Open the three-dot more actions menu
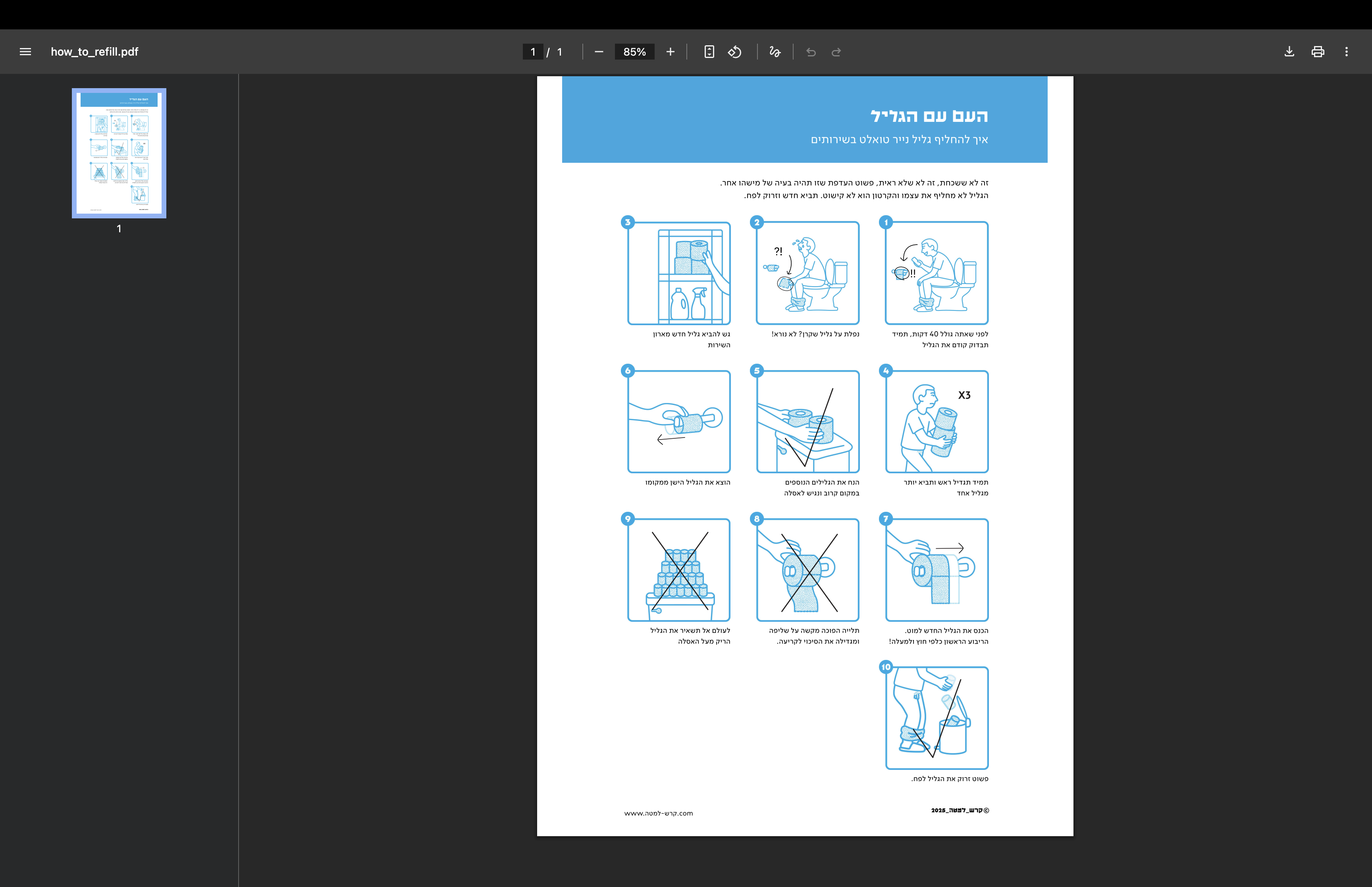1372x887 pixels. pyautogui.click(x=1346, y=52)
